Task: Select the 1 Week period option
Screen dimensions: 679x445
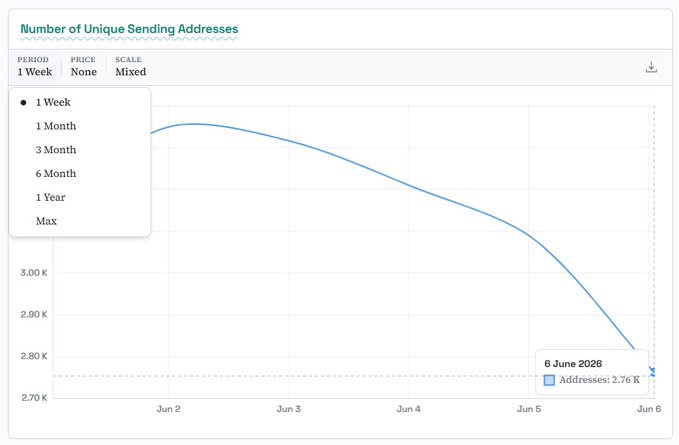Action: (80, 102)
